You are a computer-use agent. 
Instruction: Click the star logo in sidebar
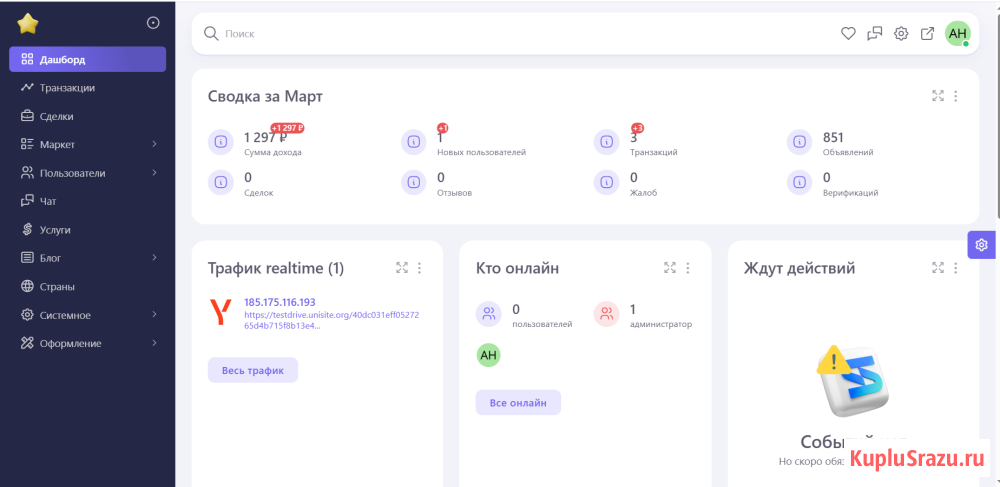[27, 23]
